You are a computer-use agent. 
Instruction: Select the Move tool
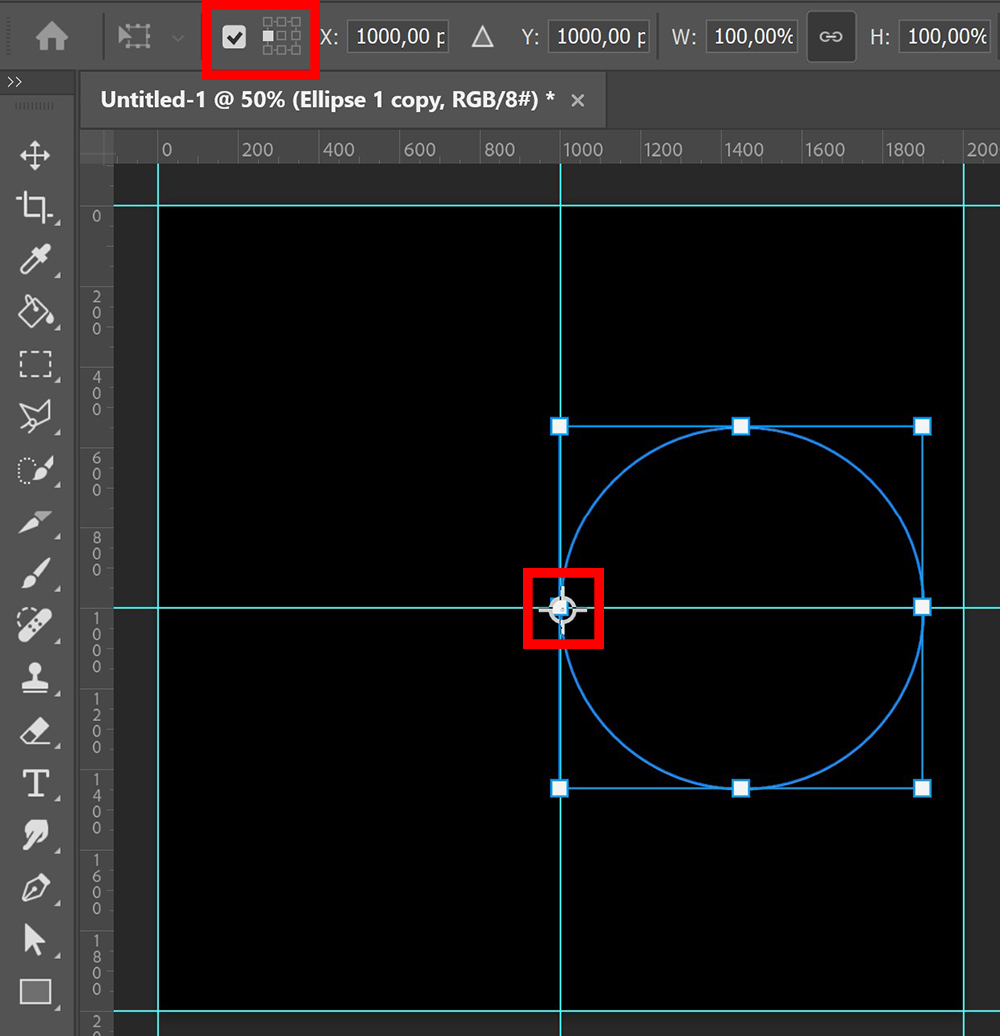click(36, 156)
